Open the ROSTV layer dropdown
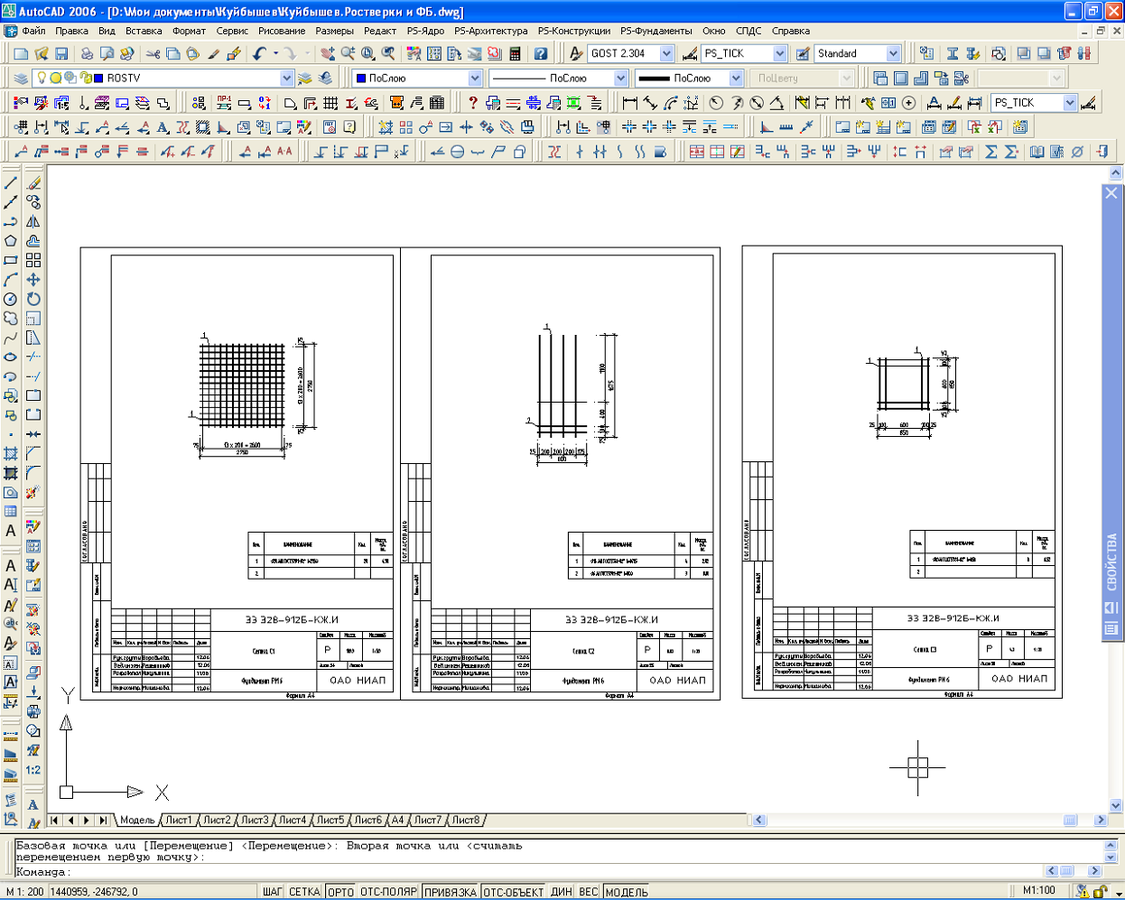This screenshot has width=1125, height=900. [286, 78]
